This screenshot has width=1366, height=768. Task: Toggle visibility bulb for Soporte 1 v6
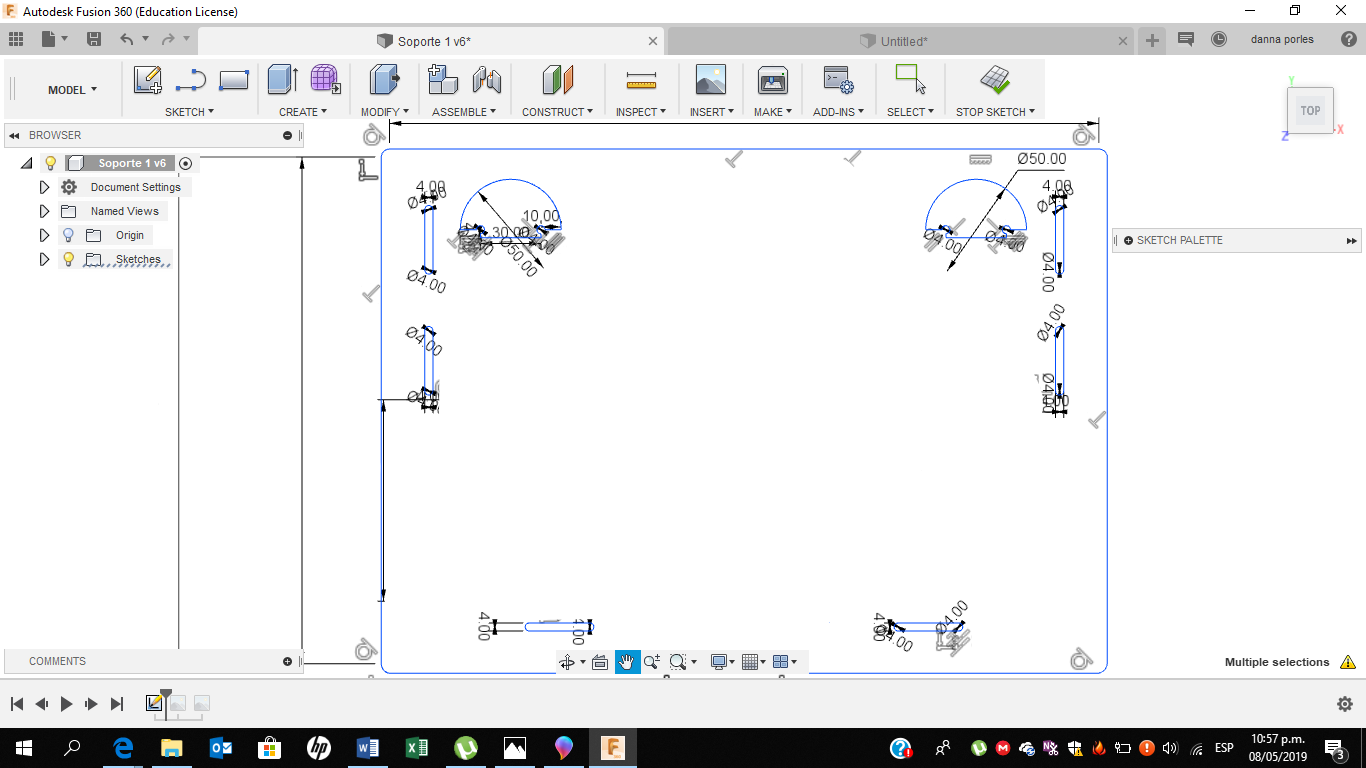(x=51, y=163)
